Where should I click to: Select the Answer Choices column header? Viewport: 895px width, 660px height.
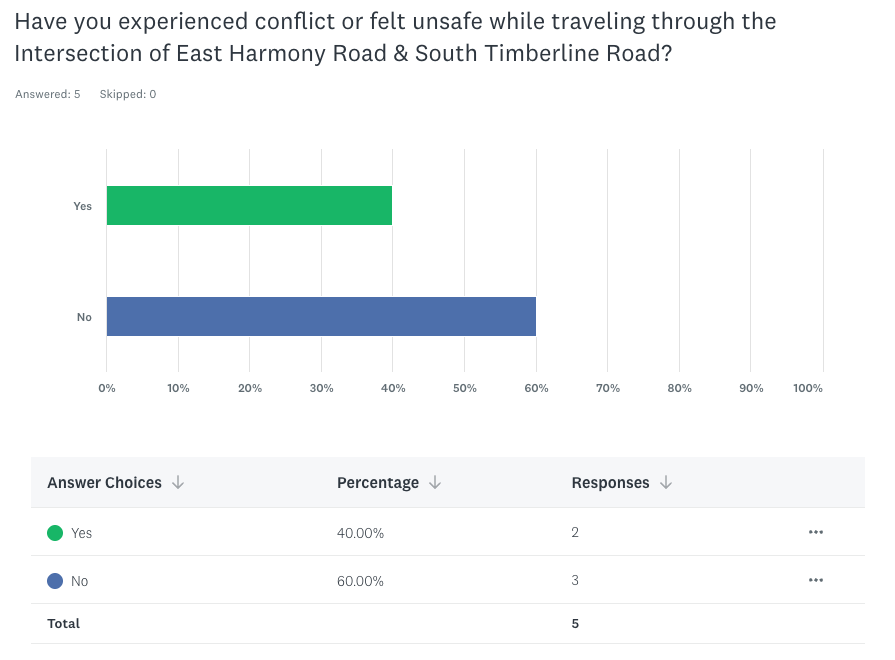104,483
